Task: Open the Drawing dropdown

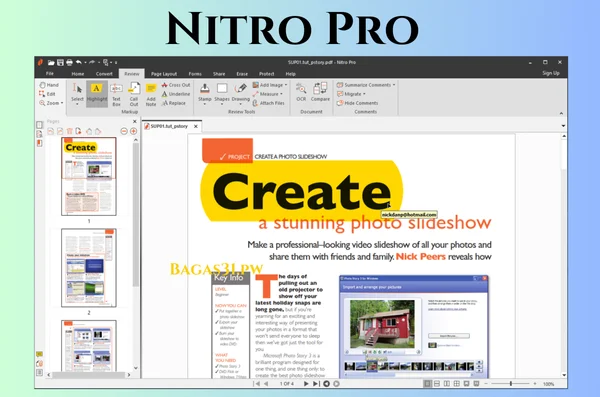Action: point(240,104)
